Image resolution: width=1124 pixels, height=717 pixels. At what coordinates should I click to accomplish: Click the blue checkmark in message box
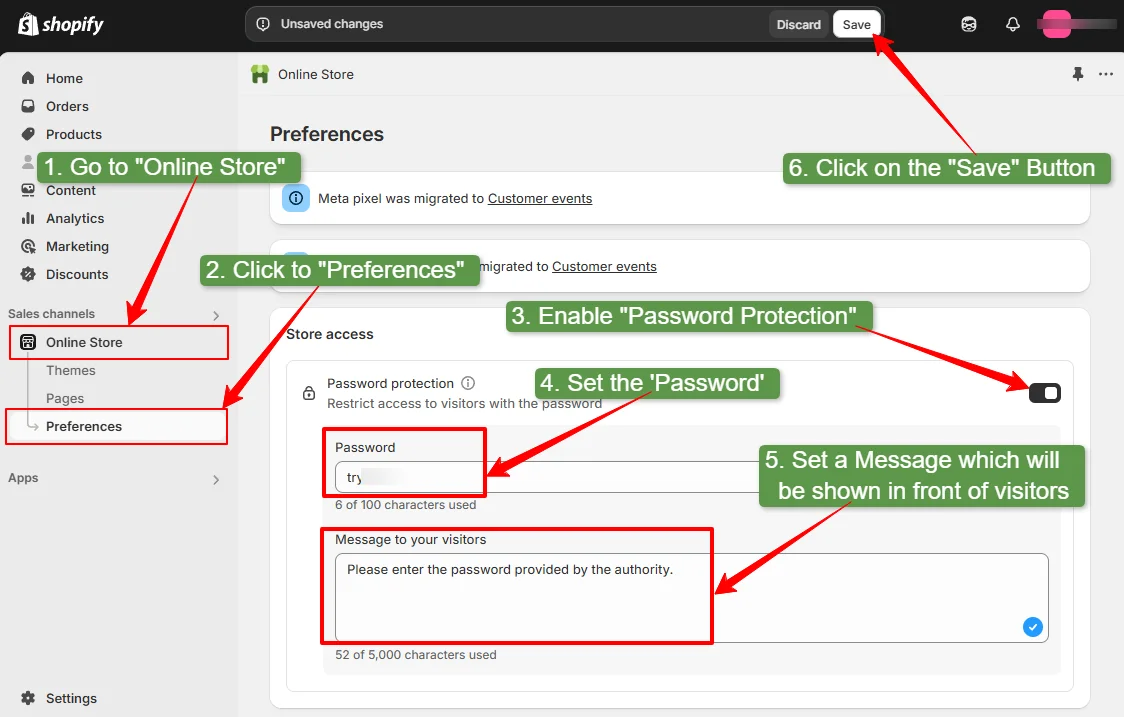1032,627
